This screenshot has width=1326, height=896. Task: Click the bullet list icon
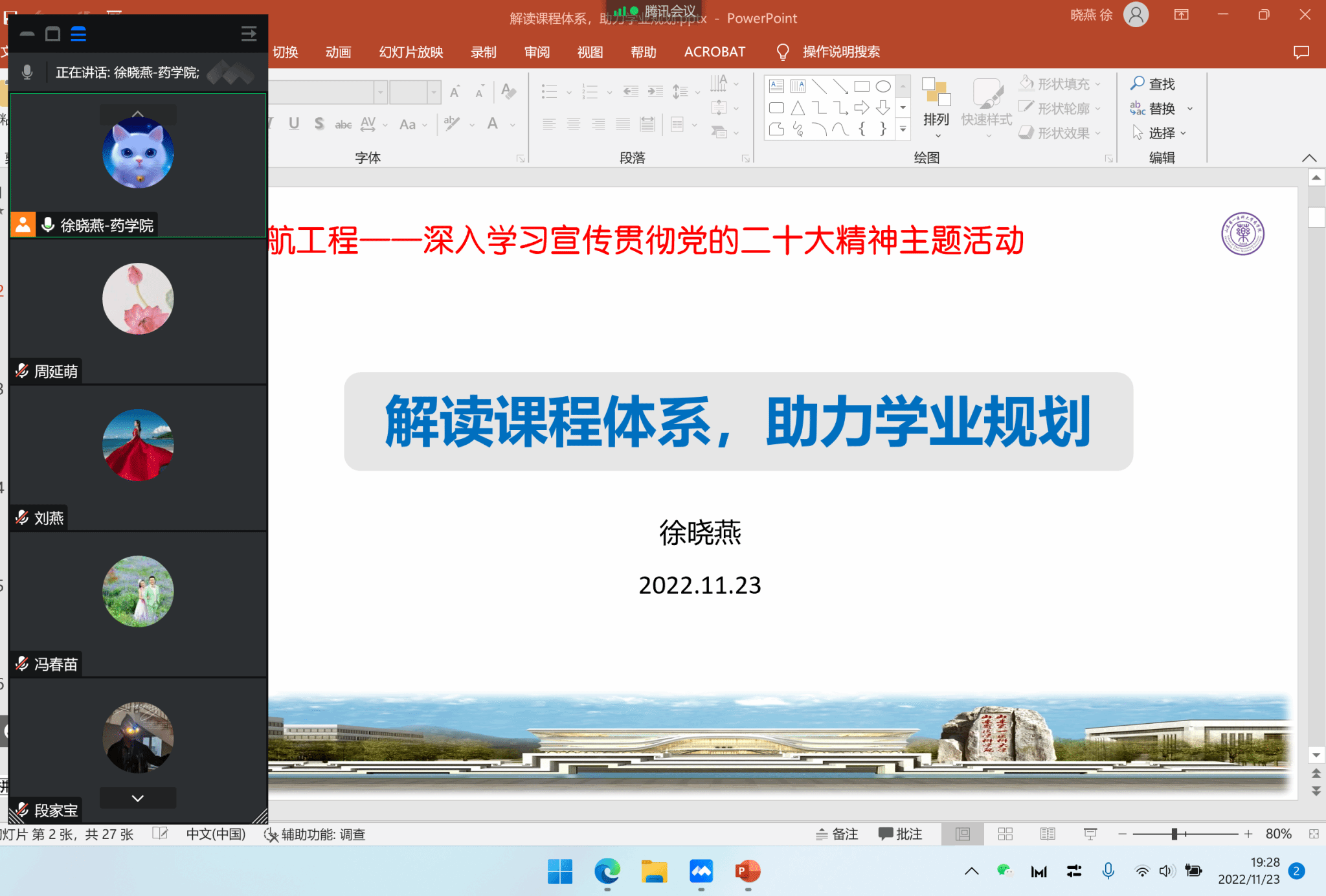click(549, 92)
